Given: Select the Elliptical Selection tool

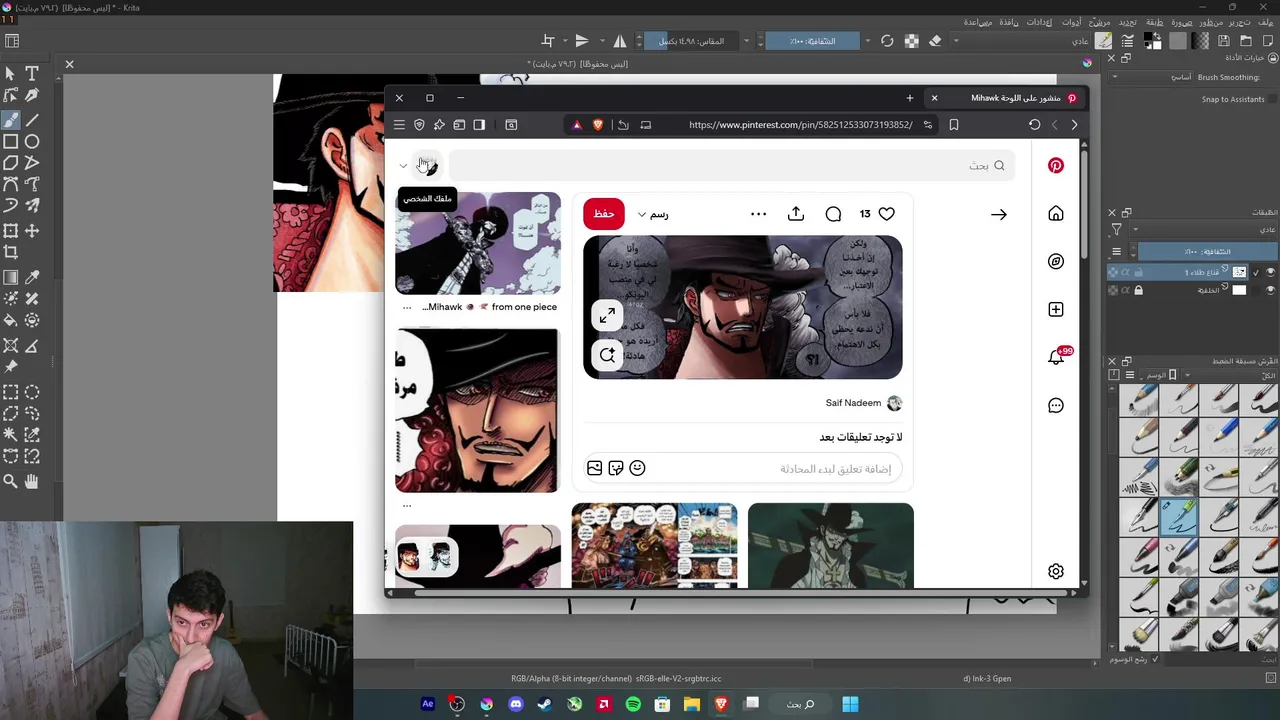Looking at the screenshot, I should (x=32, y=392).
